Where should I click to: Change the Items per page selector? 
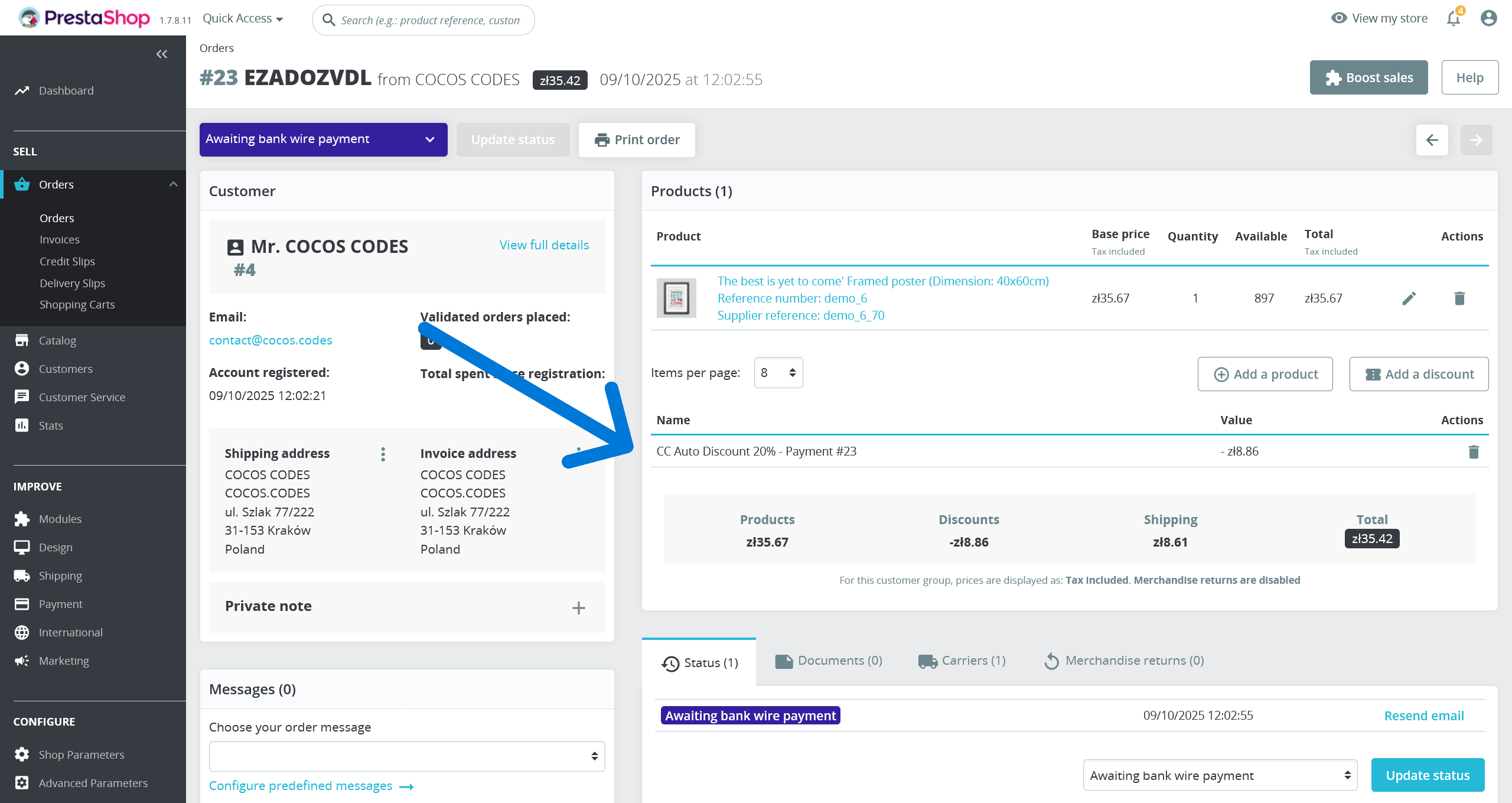click(778, 372)
